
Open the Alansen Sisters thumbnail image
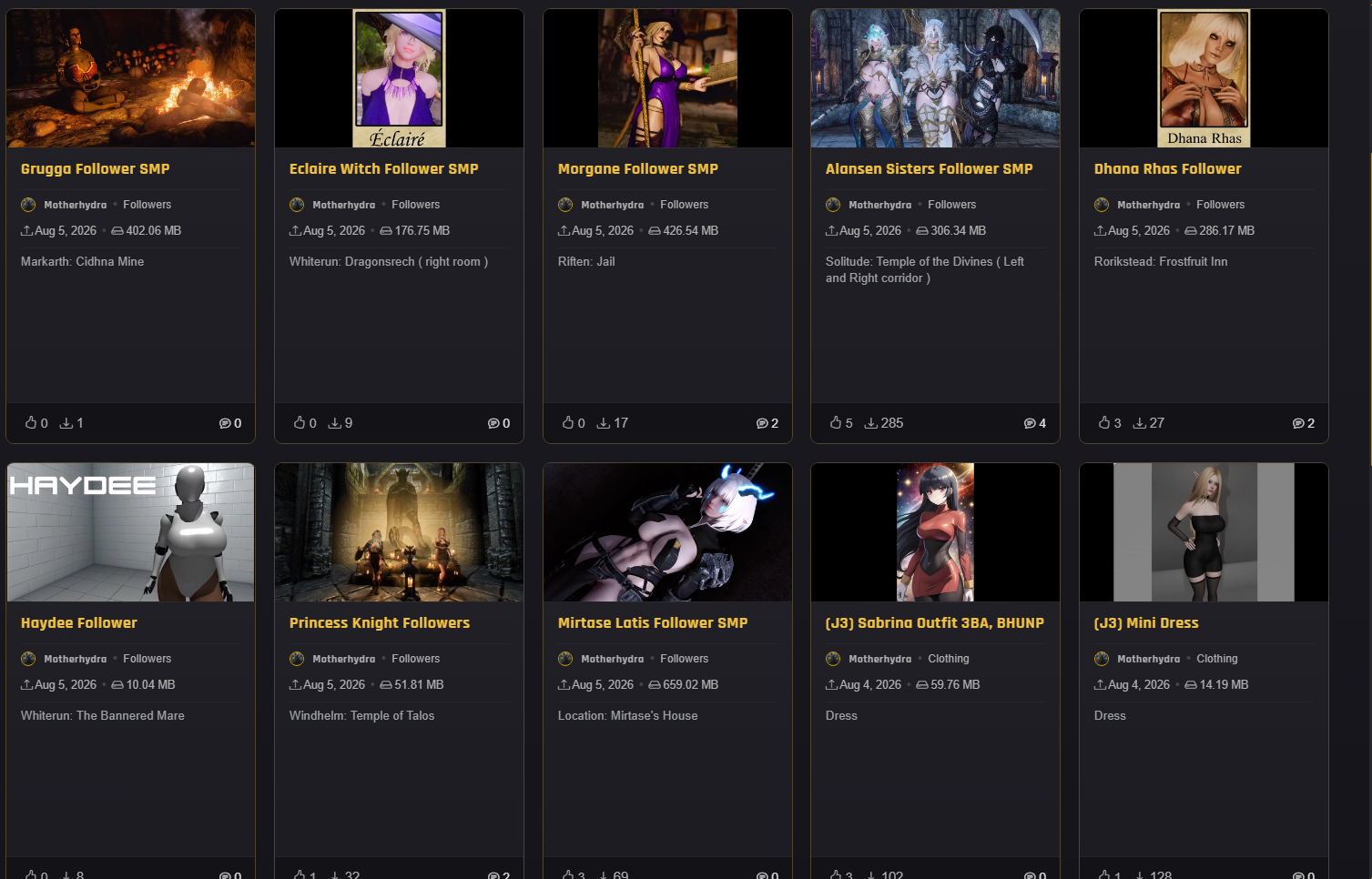[936, 78]
